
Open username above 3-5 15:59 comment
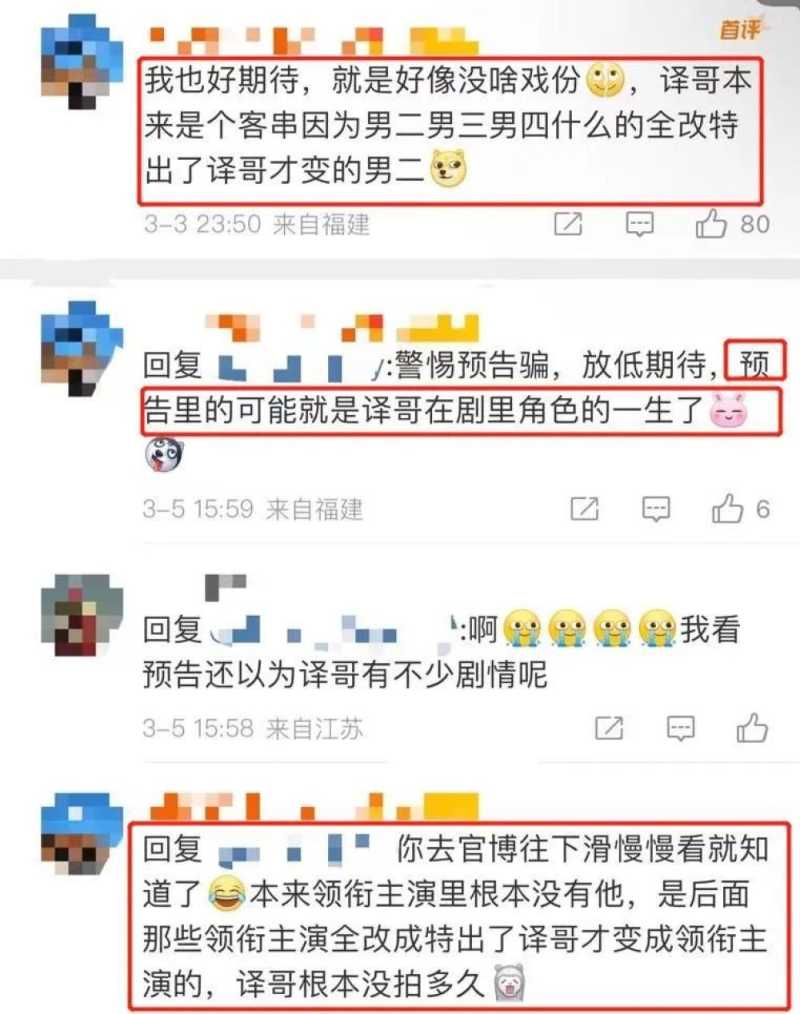[x=343, y=328]
